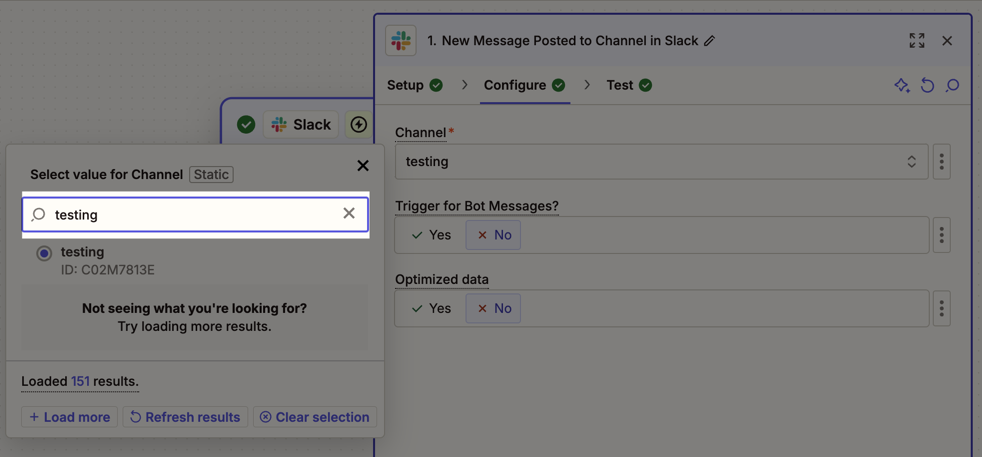982x457 pixels.
Task: Switch to the Test tab
Action: point(628,86)
